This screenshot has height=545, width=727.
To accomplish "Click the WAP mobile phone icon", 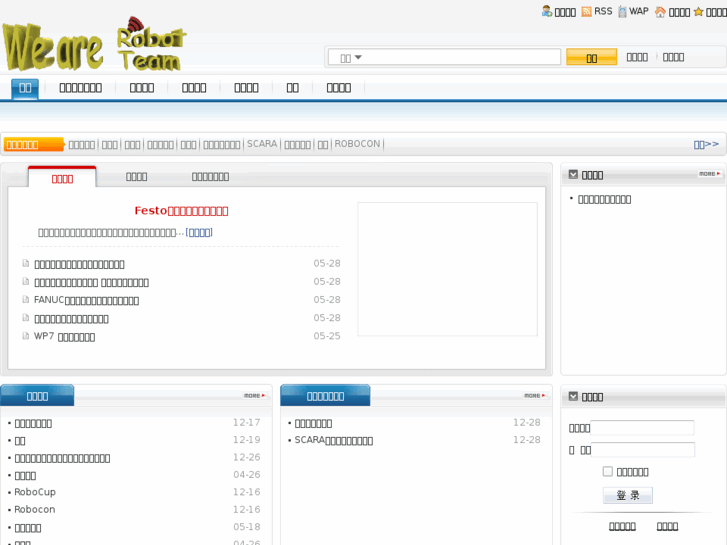I will pyautogui.click(x=622, y=12).
